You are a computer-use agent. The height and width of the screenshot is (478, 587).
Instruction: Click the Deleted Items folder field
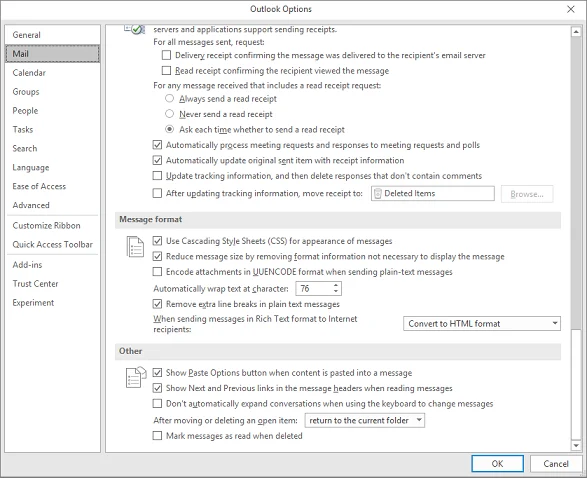tap(433, 194)
